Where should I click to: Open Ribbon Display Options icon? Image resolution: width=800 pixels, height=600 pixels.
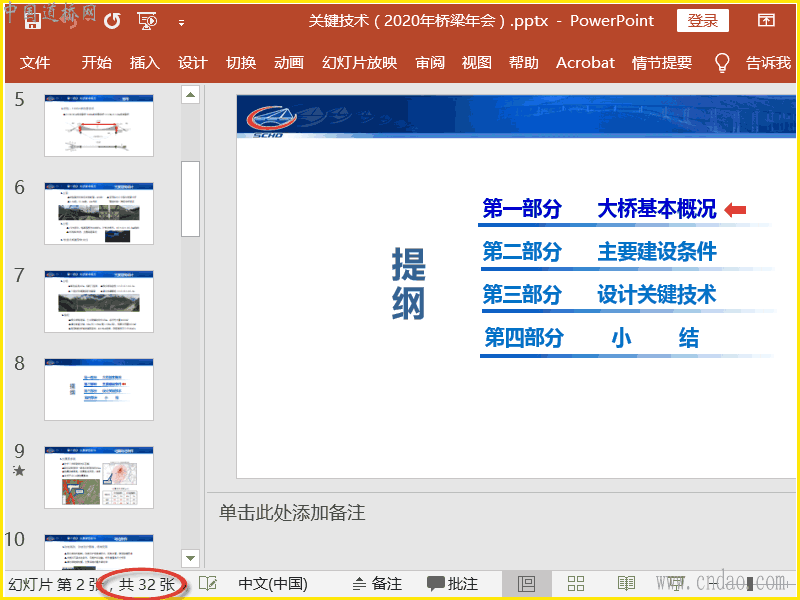tap(766, 20)
